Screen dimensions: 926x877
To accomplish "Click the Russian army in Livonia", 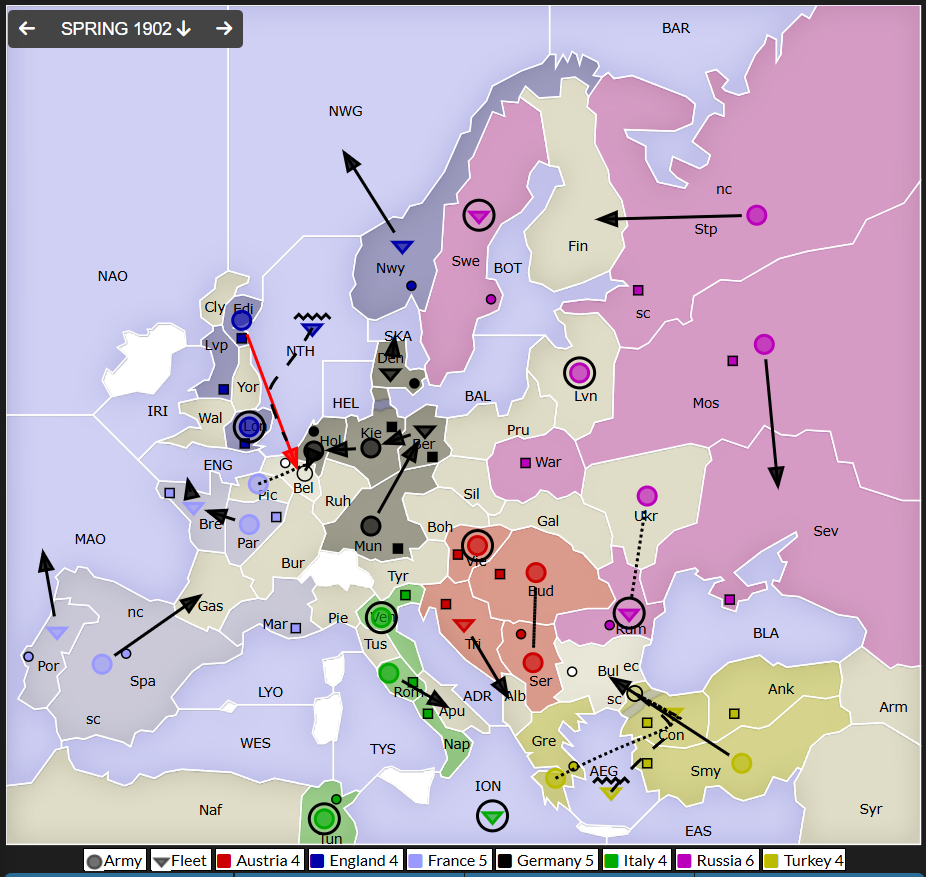I will (579, 373).
